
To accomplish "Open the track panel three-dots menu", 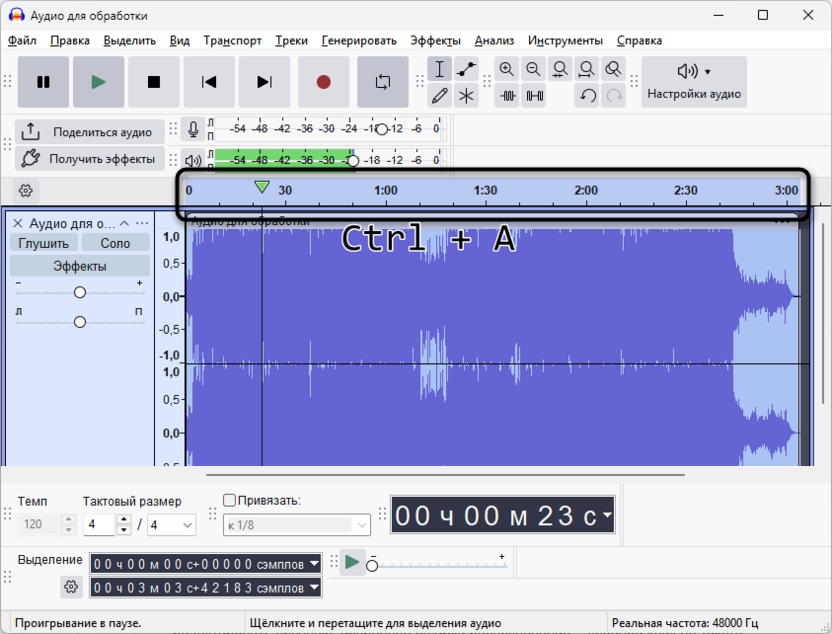I will coord(142,223).
